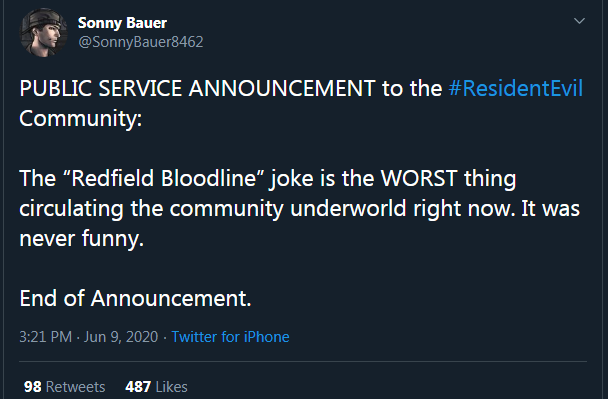
Task: Click the capitalized word WORST
Action: coord(419,178)
